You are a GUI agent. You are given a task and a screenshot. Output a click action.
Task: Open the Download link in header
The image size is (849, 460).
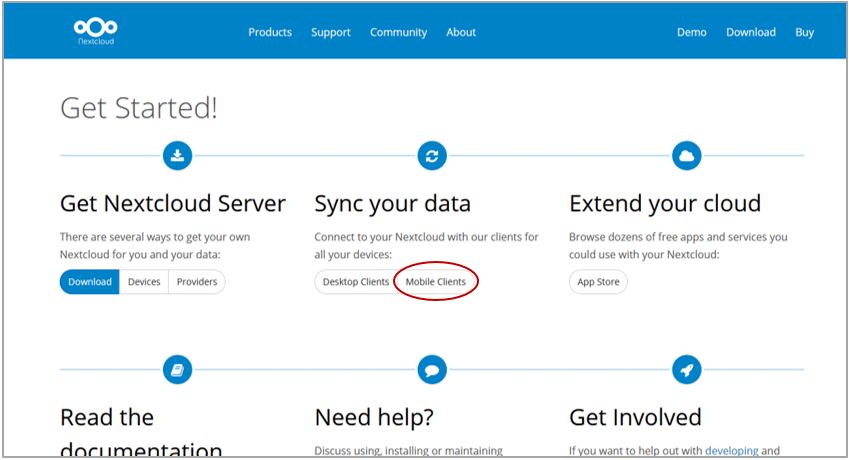(750, 32)
